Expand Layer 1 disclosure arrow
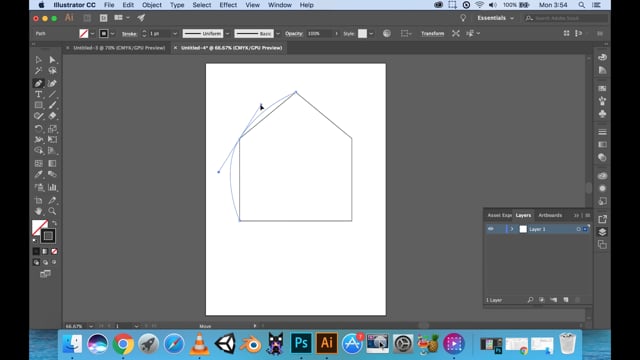Image resolution: width=640 pixels, height=360 pixels. click(512, 229)
